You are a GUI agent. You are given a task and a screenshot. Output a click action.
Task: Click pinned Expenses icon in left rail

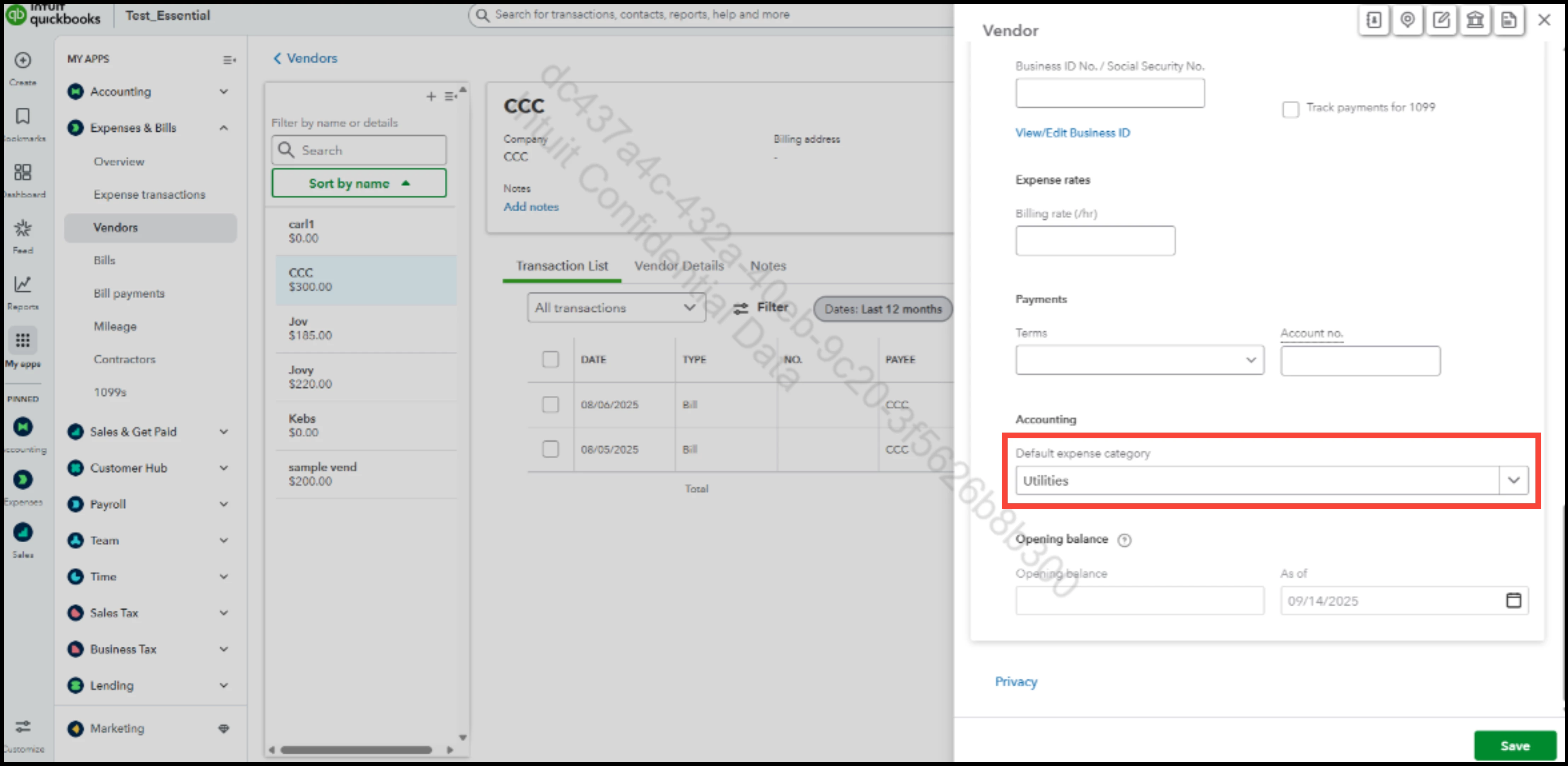pos(23,479)
